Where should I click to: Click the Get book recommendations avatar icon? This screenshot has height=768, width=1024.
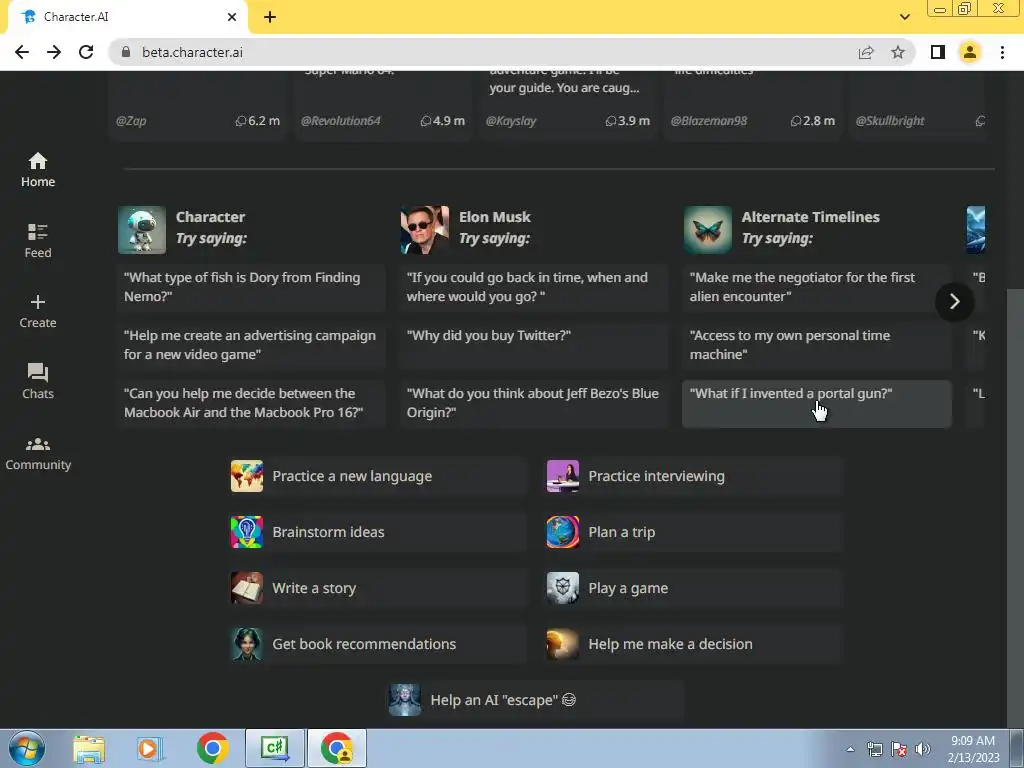(247, 644)
